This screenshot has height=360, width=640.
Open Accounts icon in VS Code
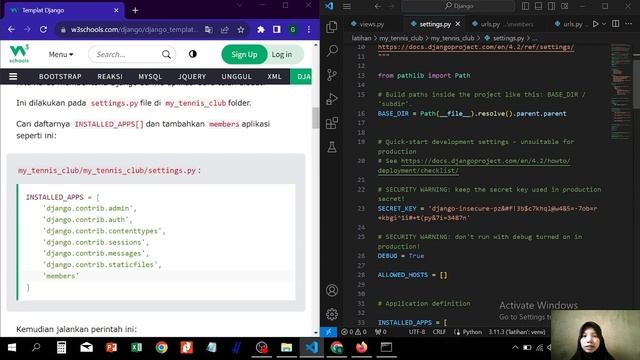coord(332,290)
